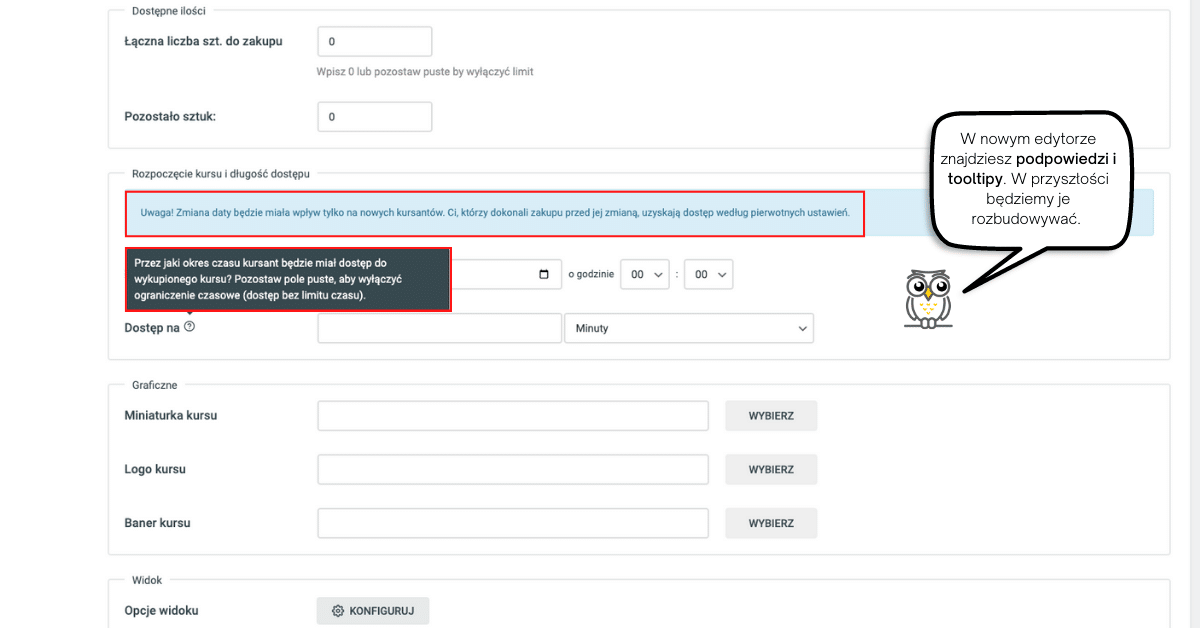Click the Miniaturka kursu label
The image size is (1200, 628).
pyautogui.click(x=171, y=415)
